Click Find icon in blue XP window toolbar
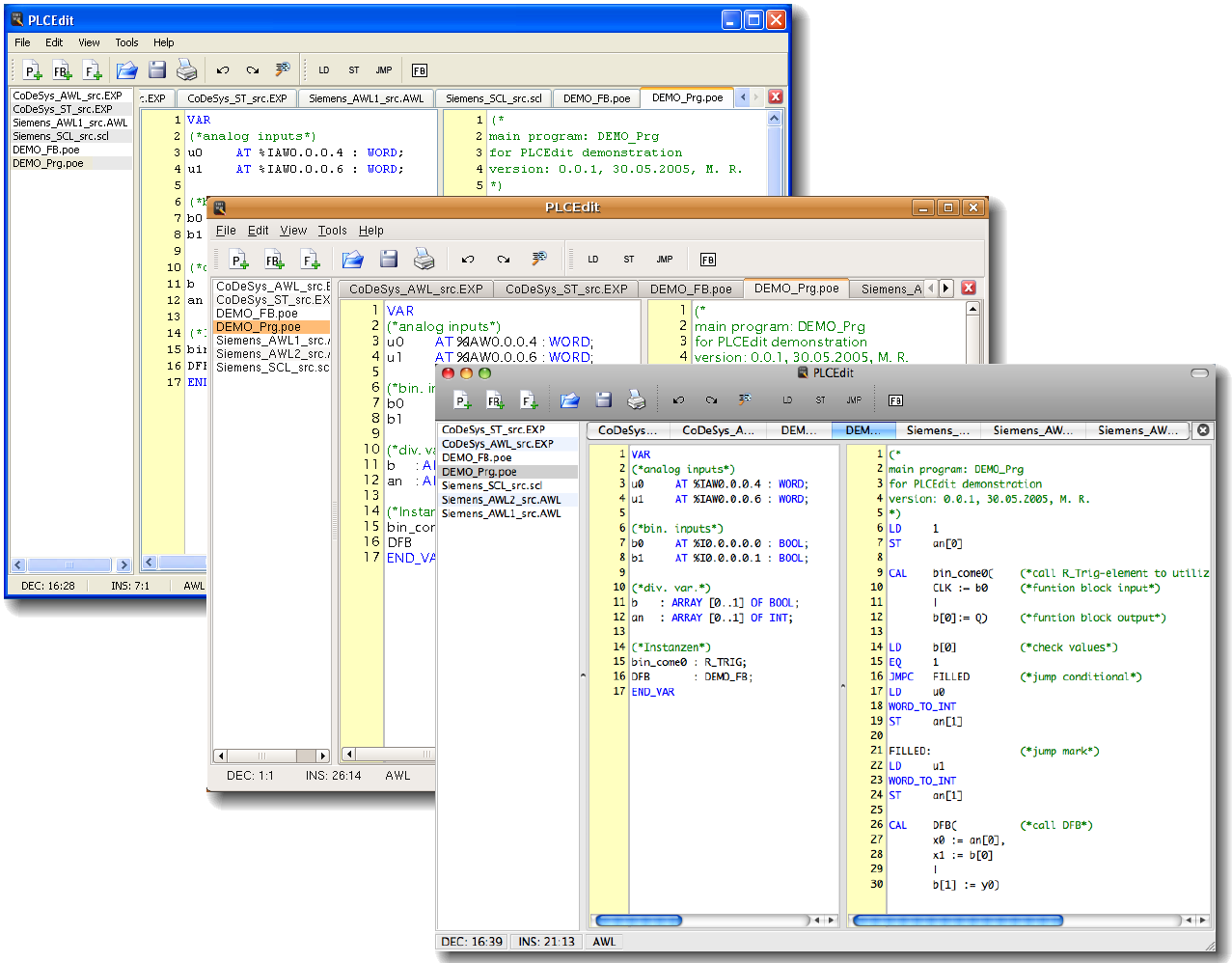The image size is (1232, 963). tap(282, 69)
